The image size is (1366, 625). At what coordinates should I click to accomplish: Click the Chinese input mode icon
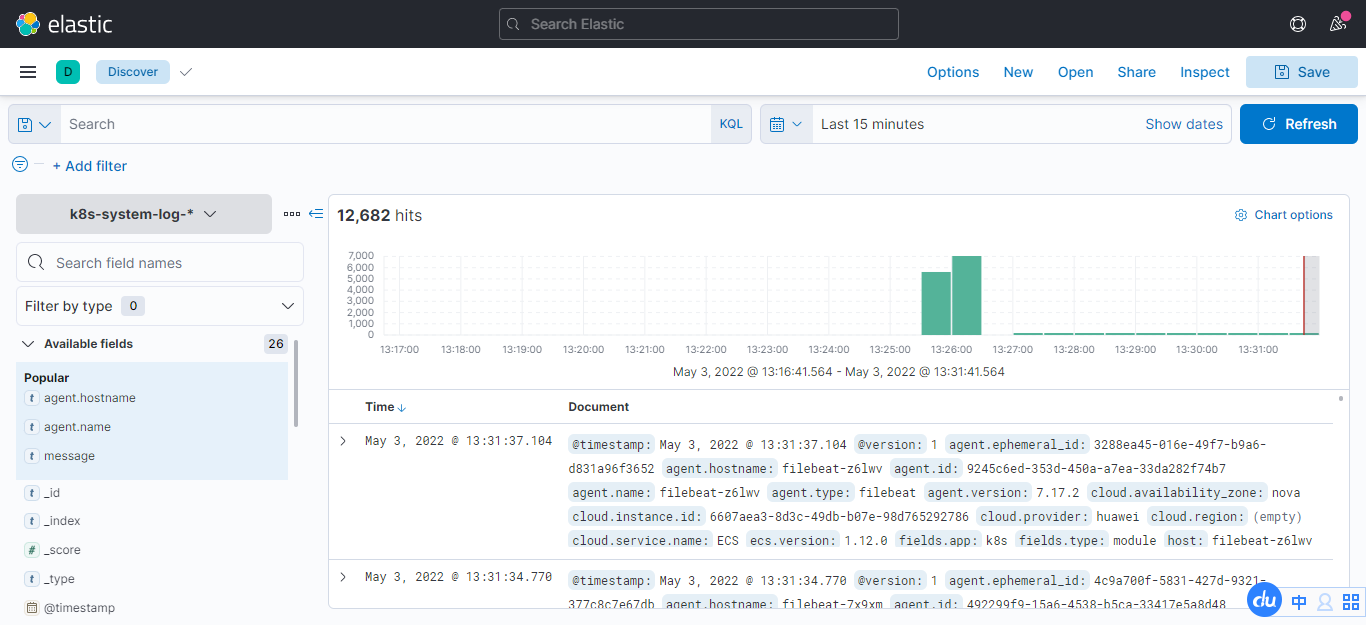click(1299, 602)
